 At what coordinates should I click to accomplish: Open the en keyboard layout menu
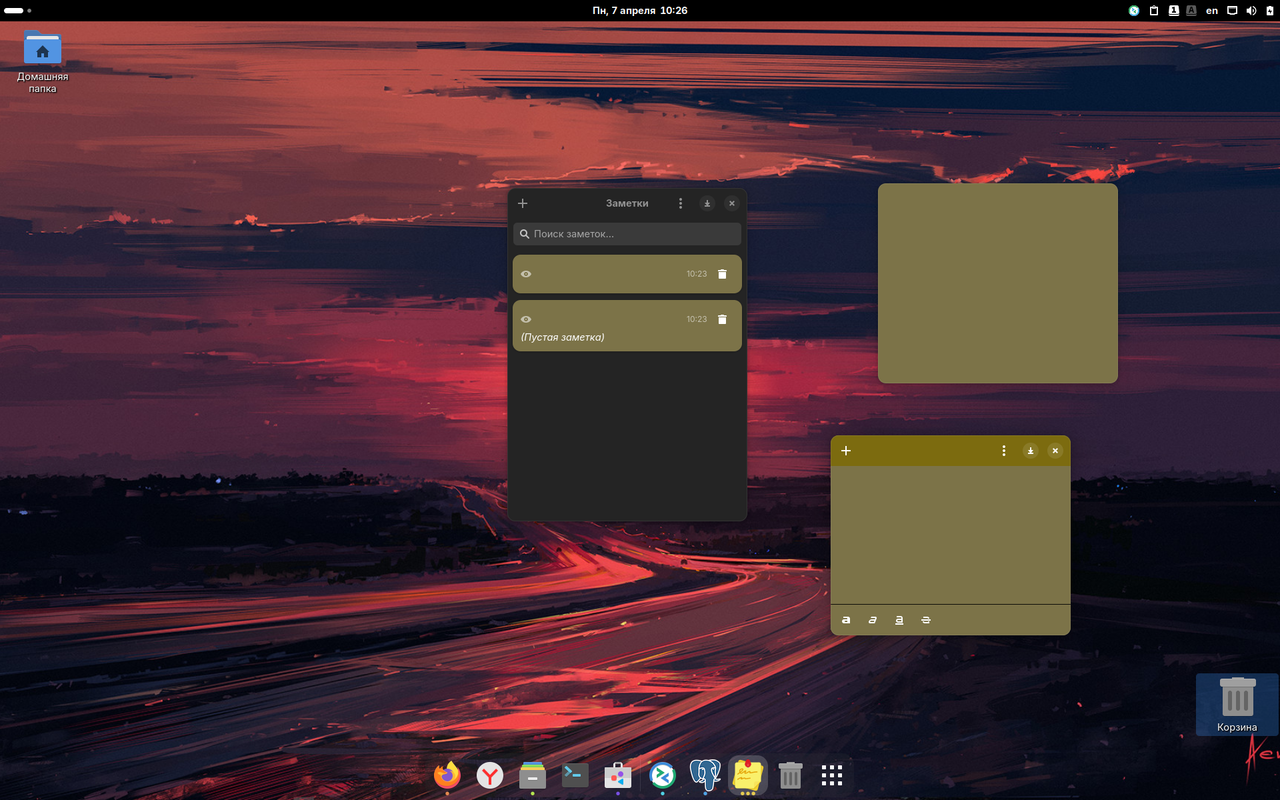coord(1212,10)
